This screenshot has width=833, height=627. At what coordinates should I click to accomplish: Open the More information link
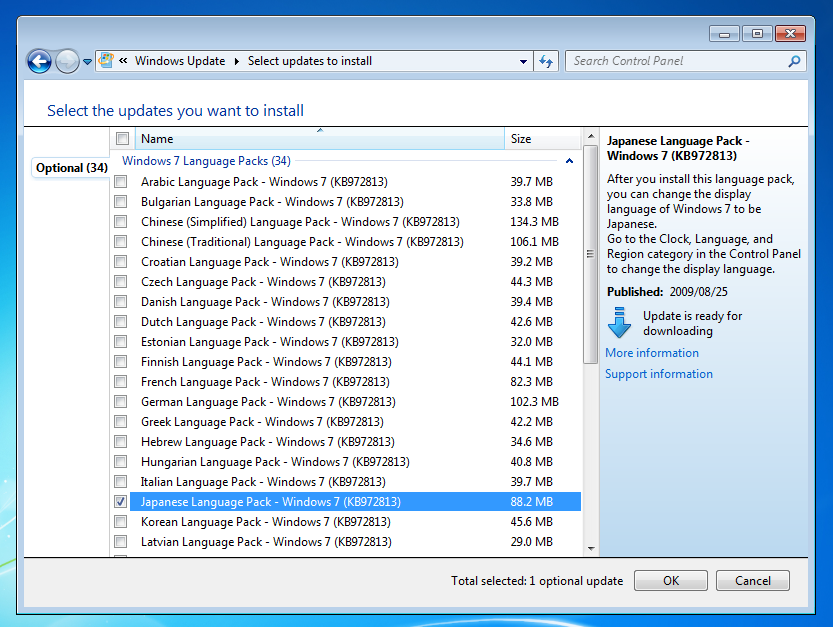tap(651, 352)
